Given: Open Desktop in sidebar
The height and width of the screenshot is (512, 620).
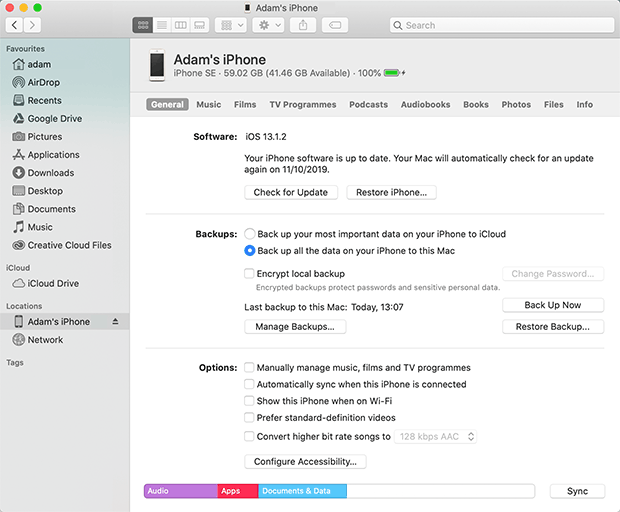Looking at the screenshot, I should (65, 191).
